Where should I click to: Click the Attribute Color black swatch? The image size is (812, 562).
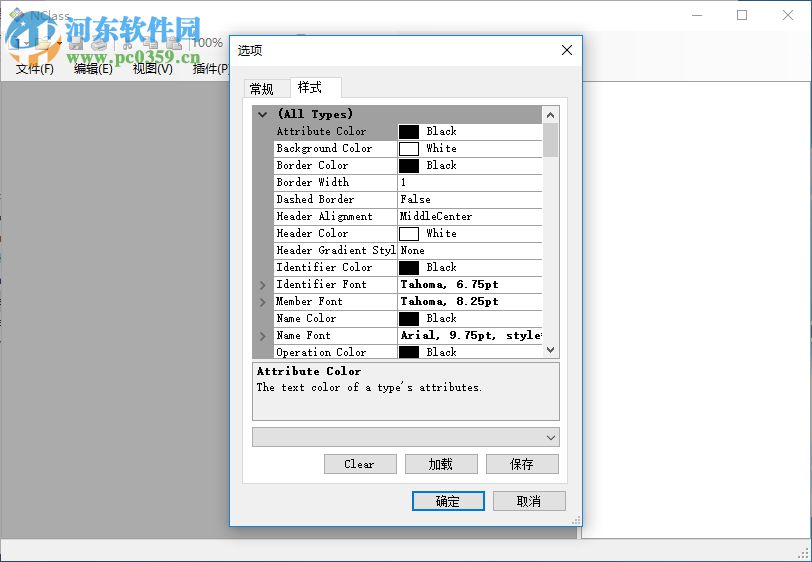(x=409, y=132)
